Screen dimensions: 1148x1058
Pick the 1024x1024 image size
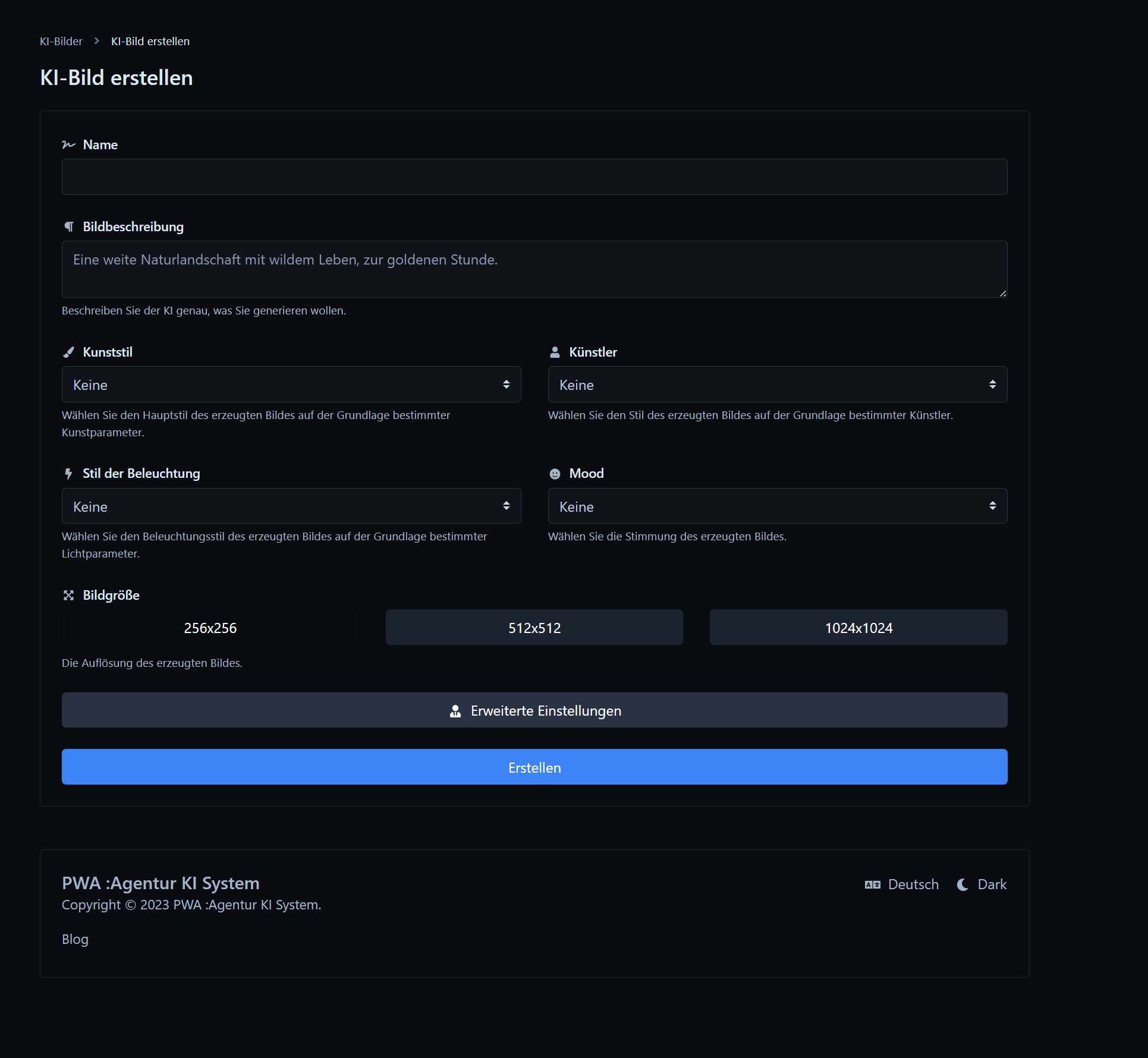(x=858, y=628)
